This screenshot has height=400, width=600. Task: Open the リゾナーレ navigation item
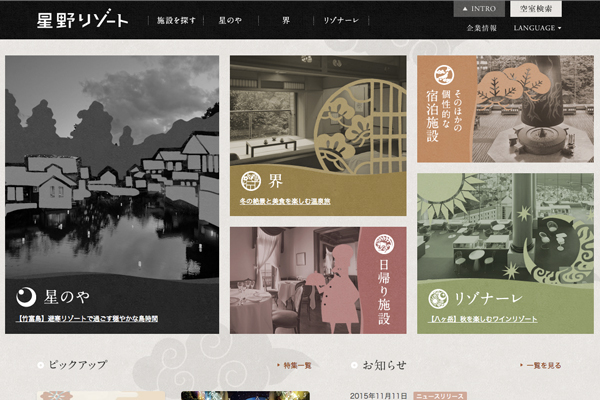point(341,20)
